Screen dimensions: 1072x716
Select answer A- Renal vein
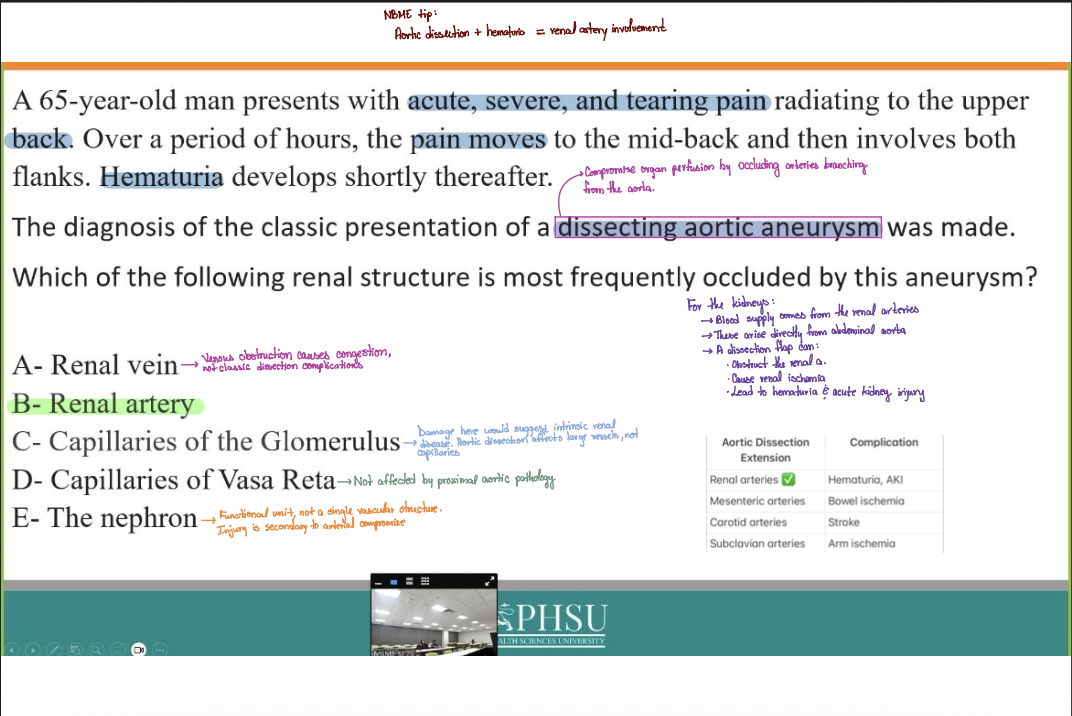point(95,366)
